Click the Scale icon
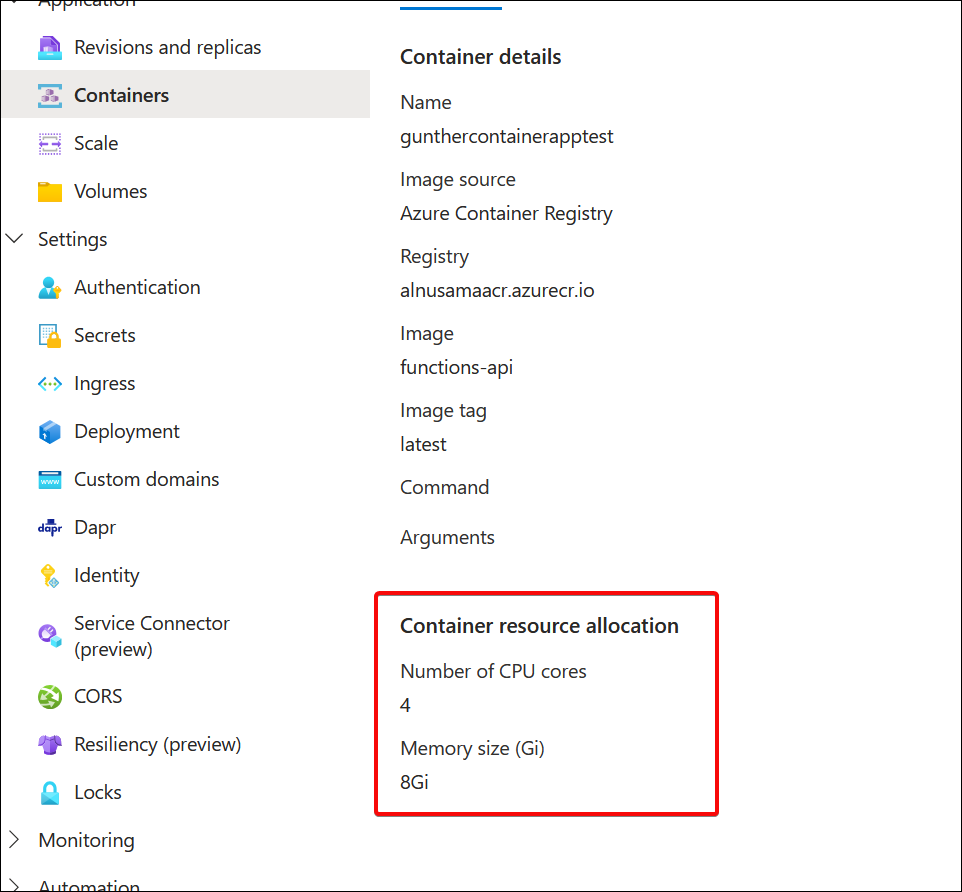 [50, 142]
